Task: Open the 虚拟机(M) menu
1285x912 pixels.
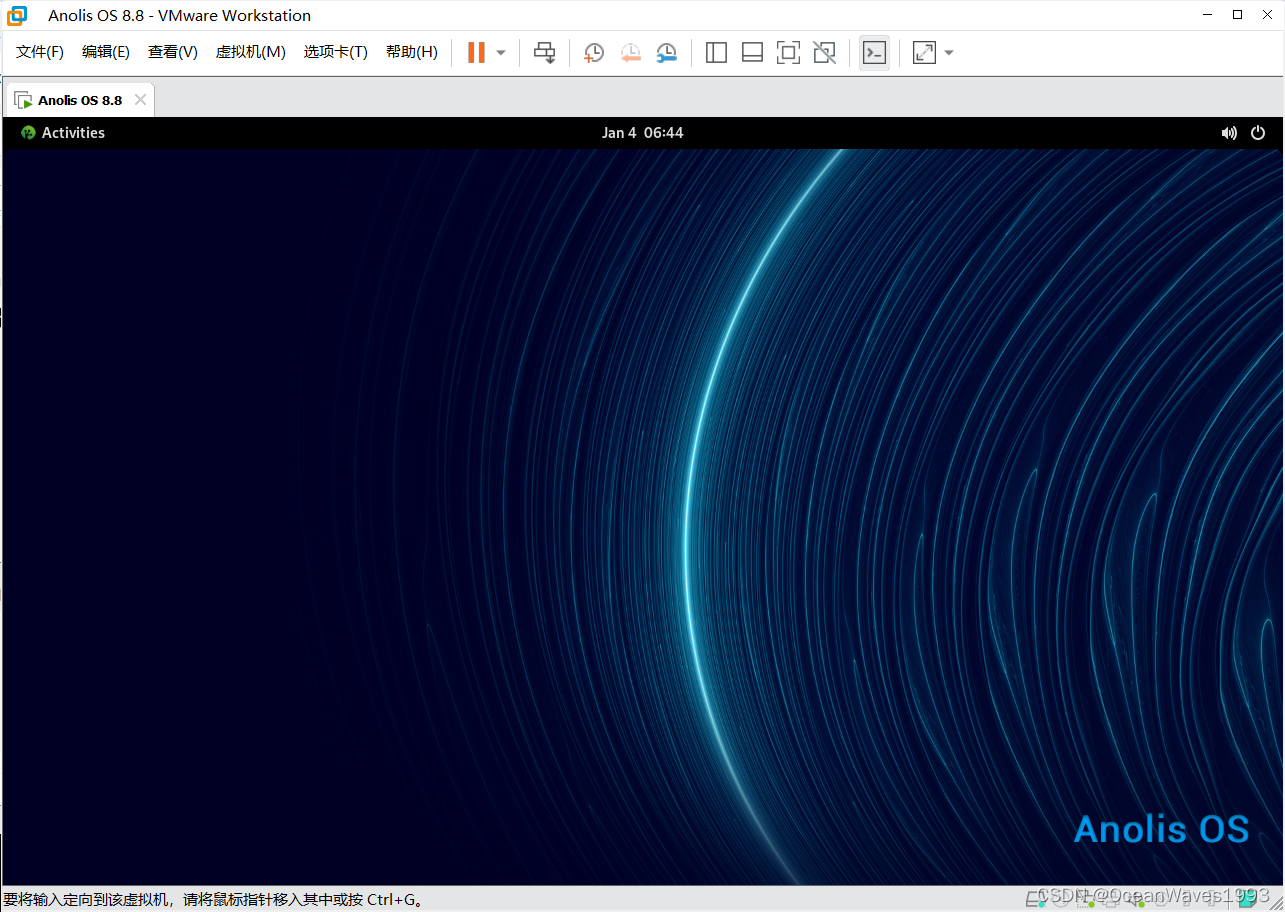Action: (251, 52)
